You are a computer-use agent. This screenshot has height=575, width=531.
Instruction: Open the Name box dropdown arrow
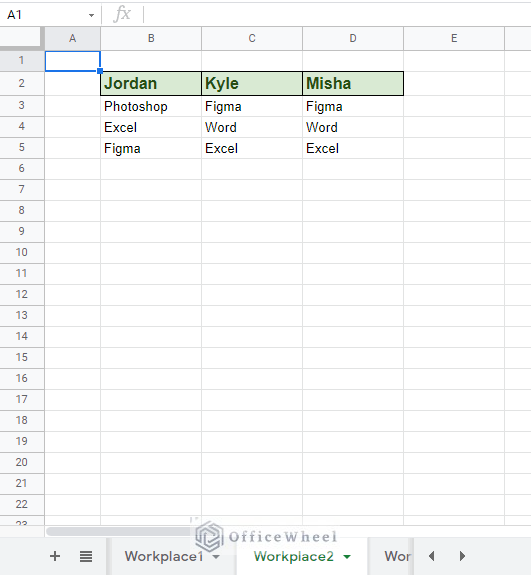[x=91, y=15]
